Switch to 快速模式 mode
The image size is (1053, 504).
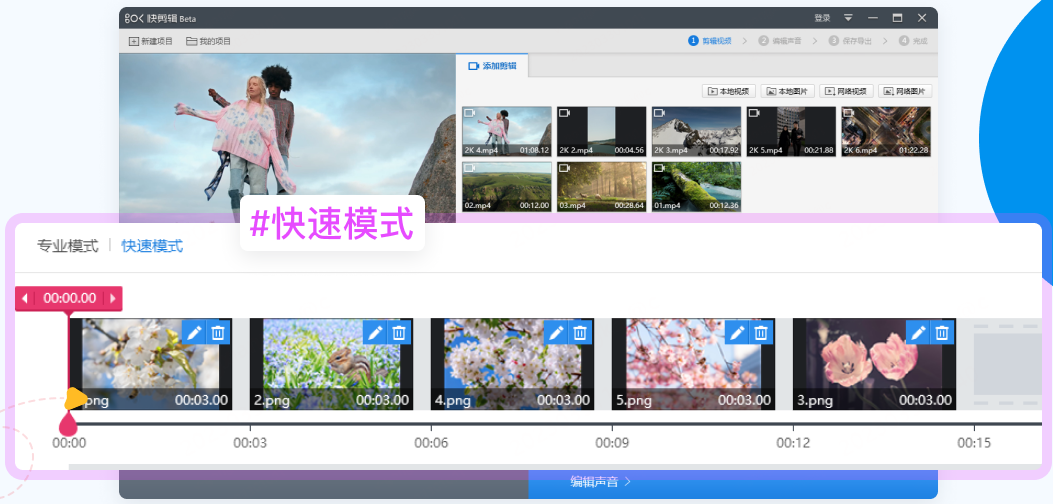click(152, 246)
